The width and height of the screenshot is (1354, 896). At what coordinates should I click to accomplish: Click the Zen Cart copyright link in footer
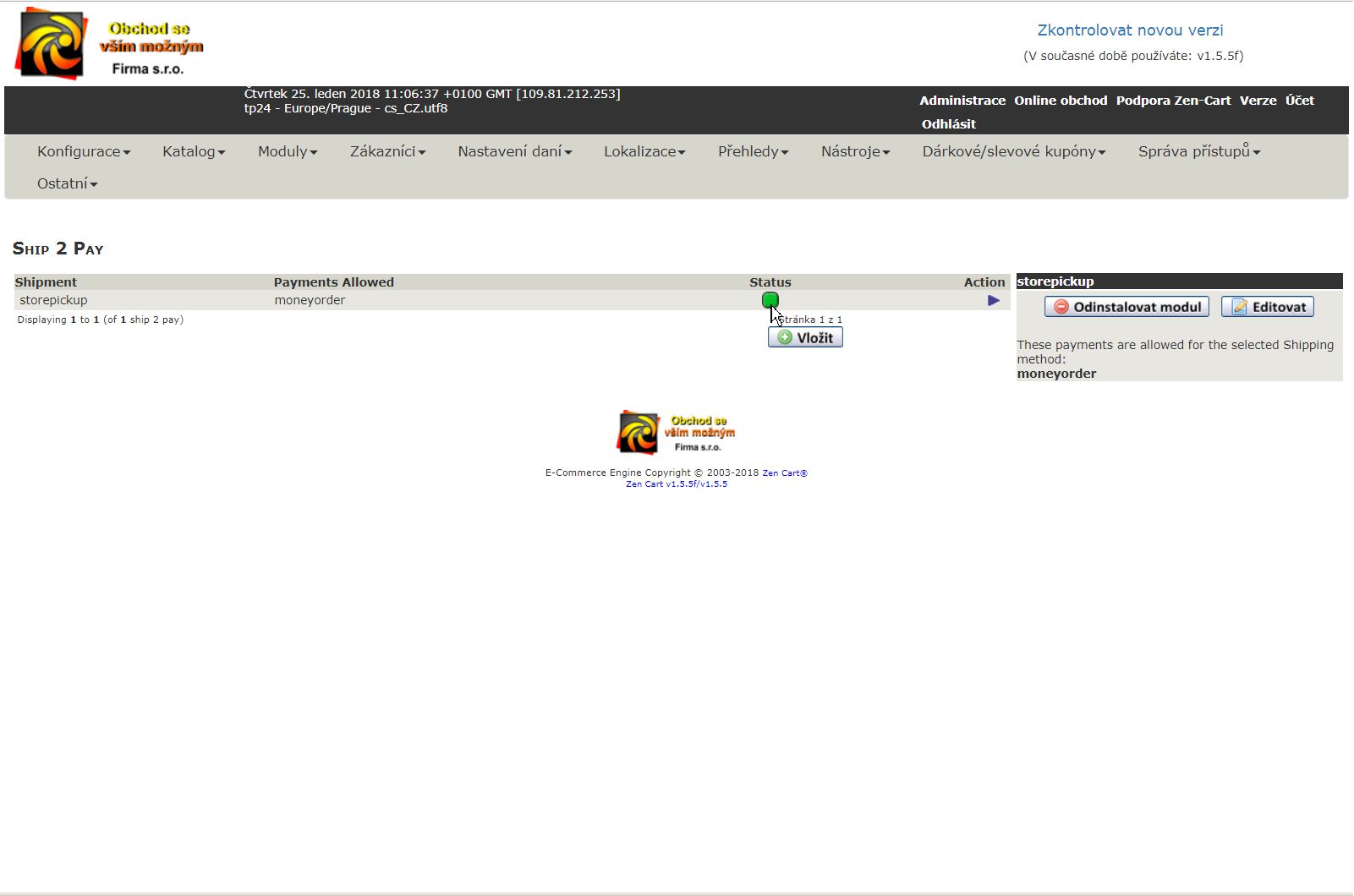coord(784,473)
